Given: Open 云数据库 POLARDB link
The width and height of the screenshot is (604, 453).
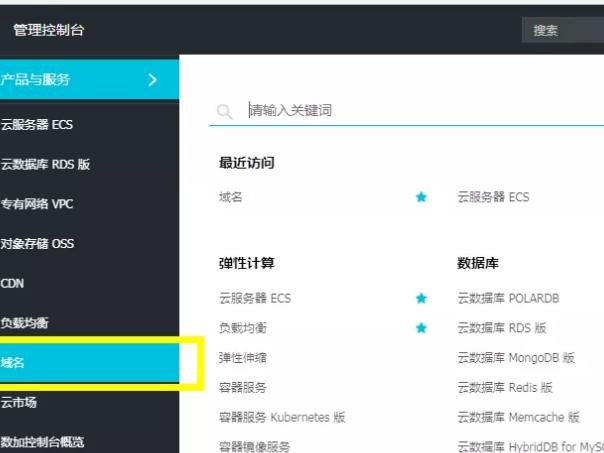Looking at the screenshot, I should pos(508,298).
